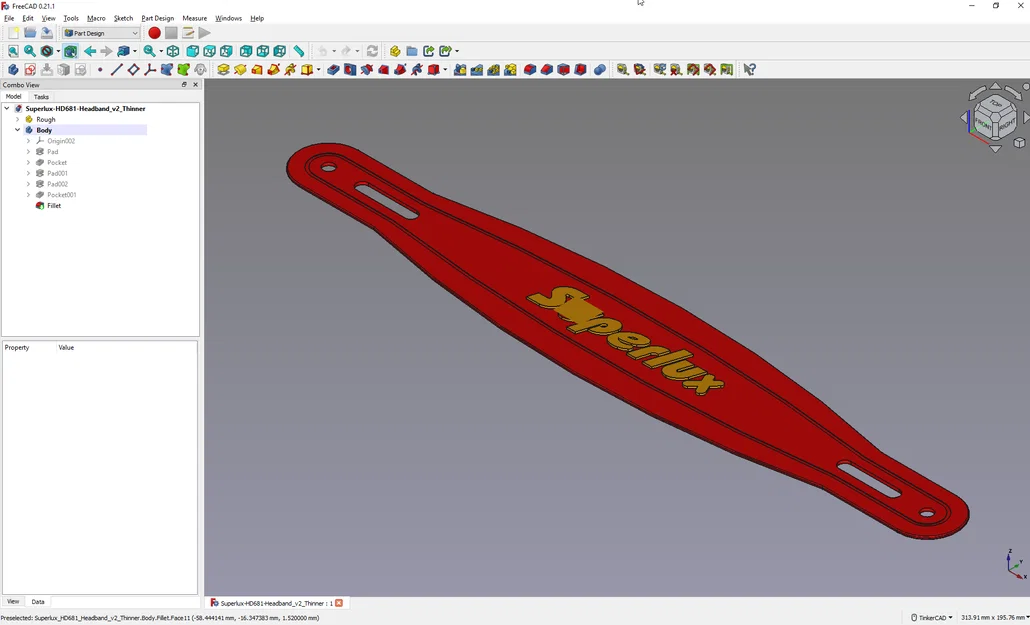Click the Hole tool icon

pyautogui.click(x=350, y=70)
